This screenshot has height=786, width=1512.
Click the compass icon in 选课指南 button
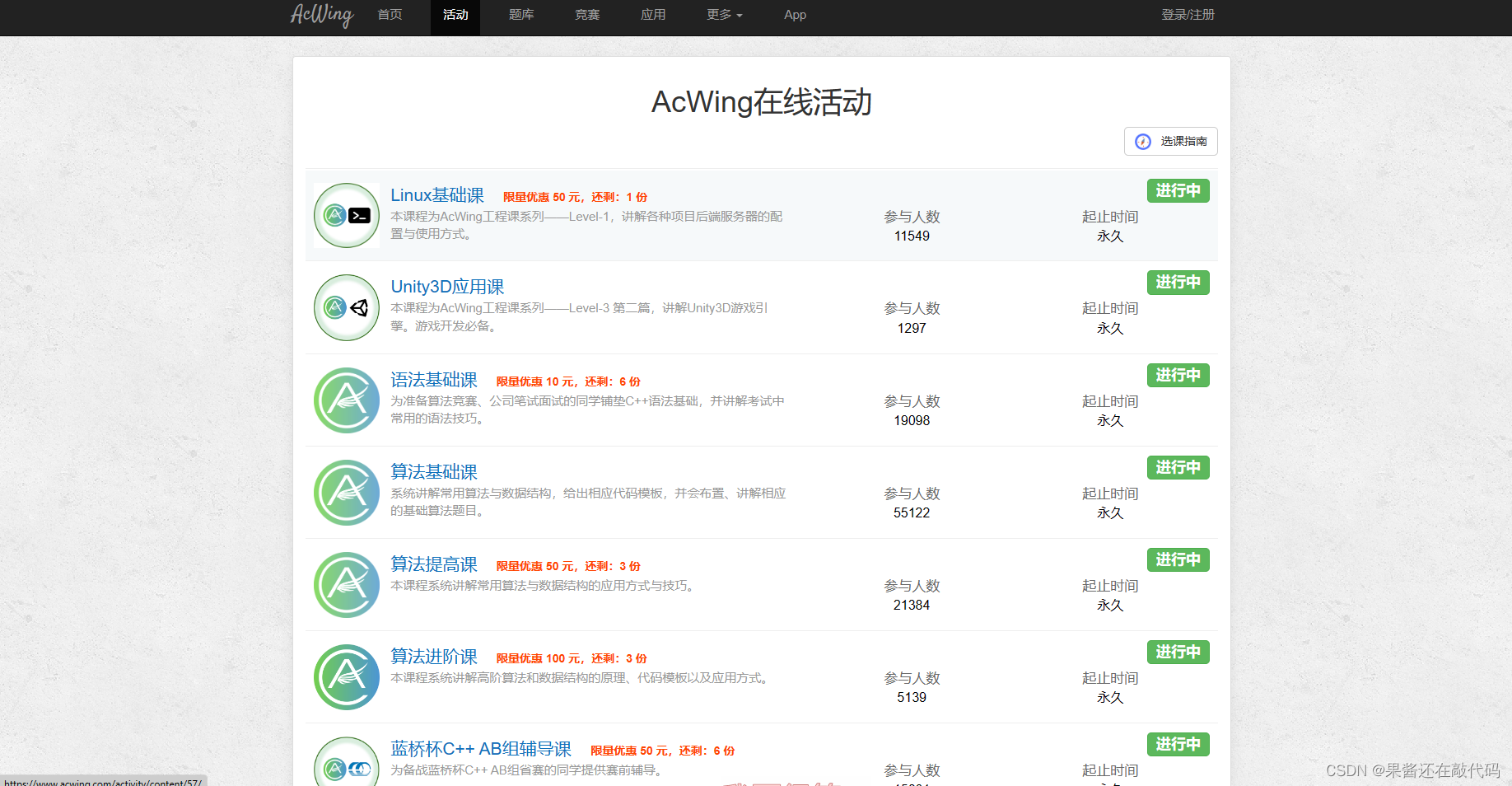[x=1143, y=142]
